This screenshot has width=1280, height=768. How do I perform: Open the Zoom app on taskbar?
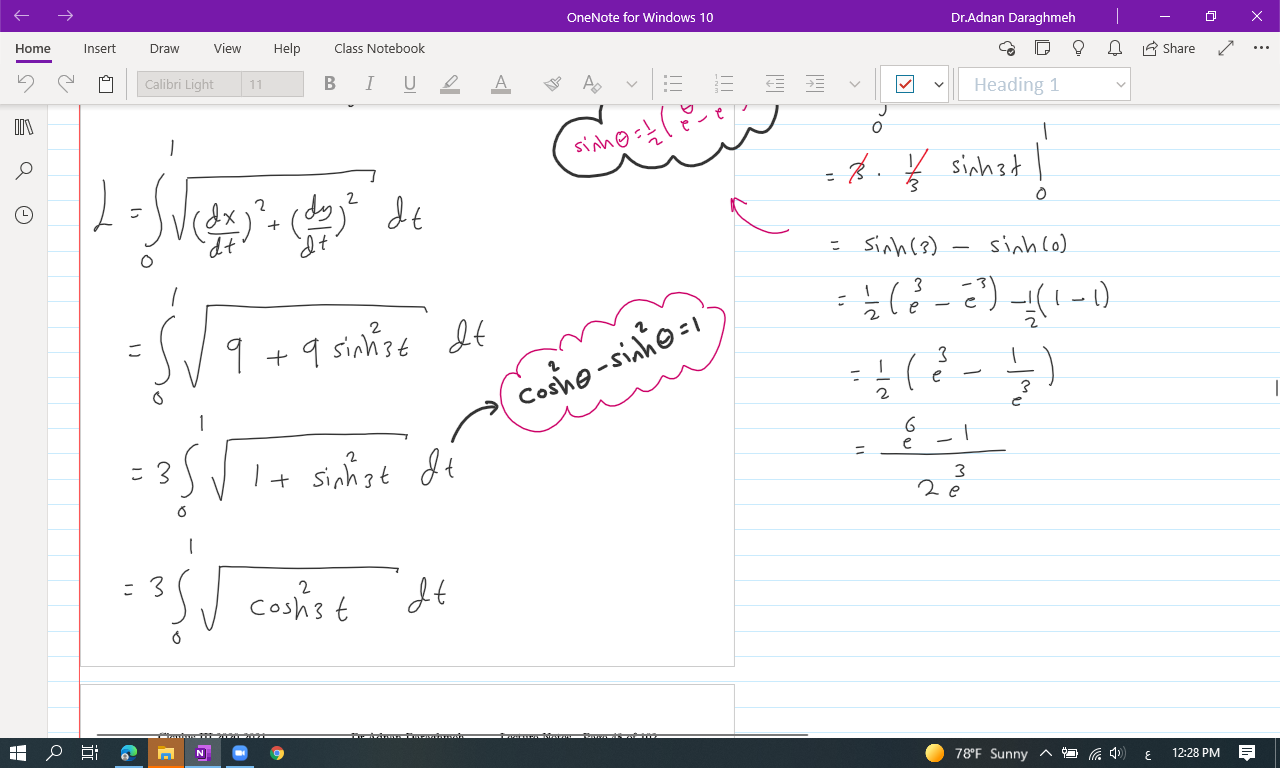pyautogui.click(x=240, y=753)
